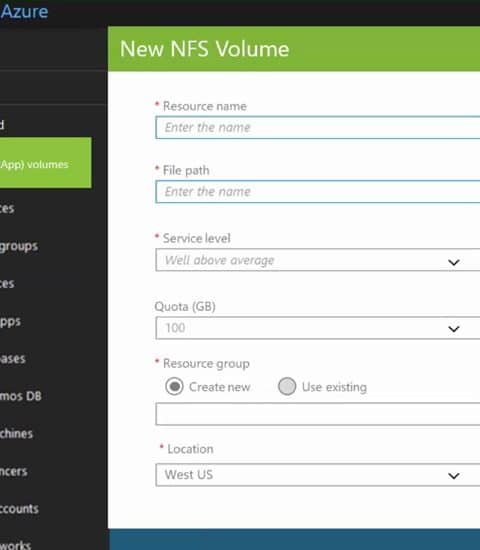Expand the Service level dropdown arrow
The image size is (480, 550).
pyautogui.click(x=454, y=262)
